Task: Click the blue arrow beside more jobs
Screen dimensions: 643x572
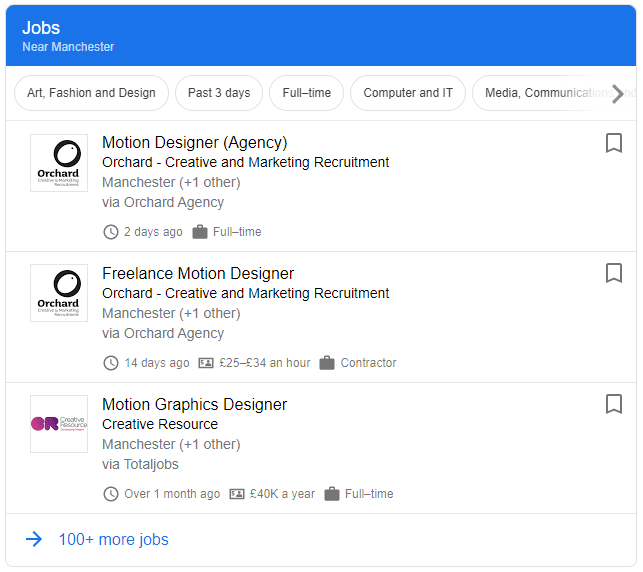Action: [x=34, y=539]
